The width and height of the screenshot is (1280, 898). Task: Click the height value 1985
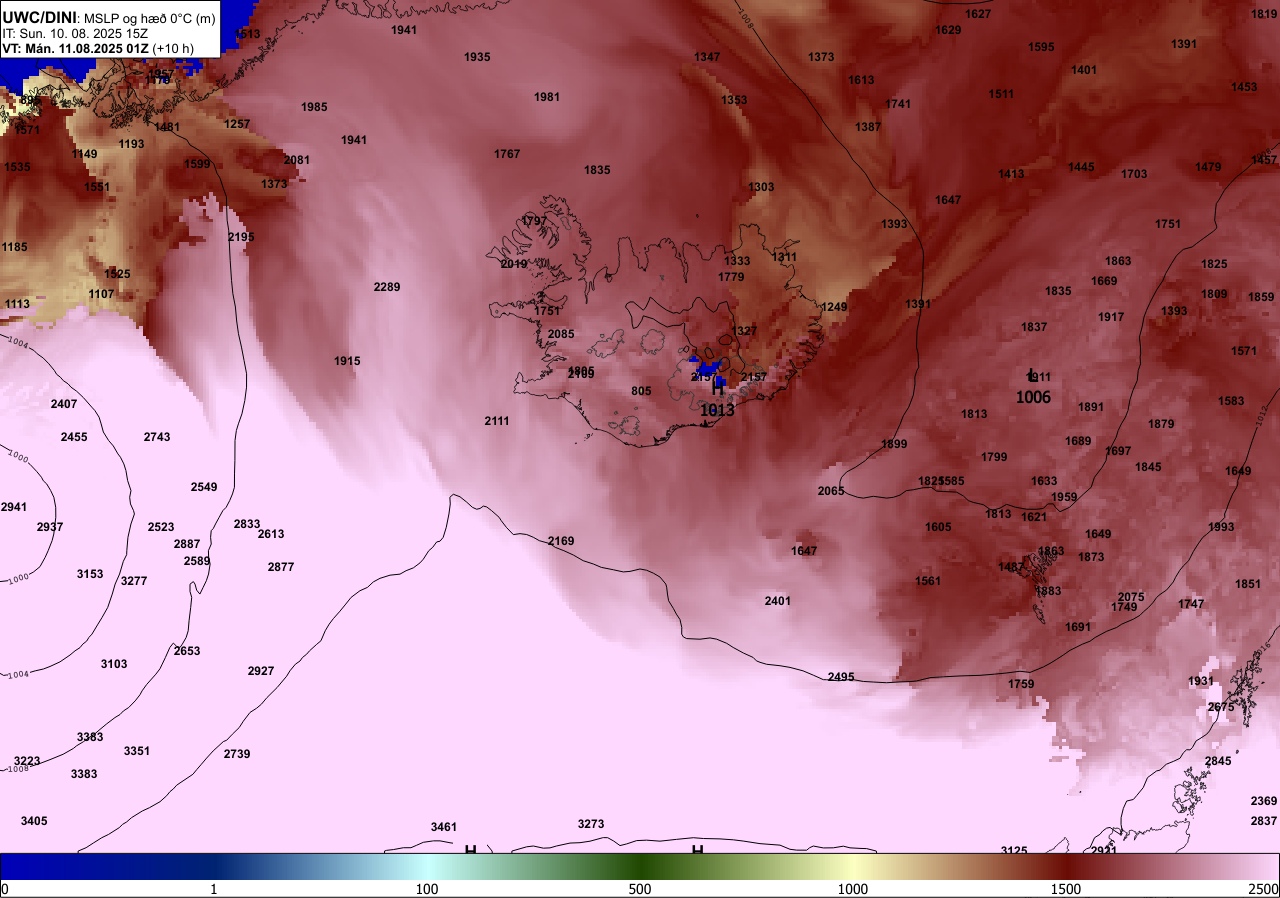(314, 107)
